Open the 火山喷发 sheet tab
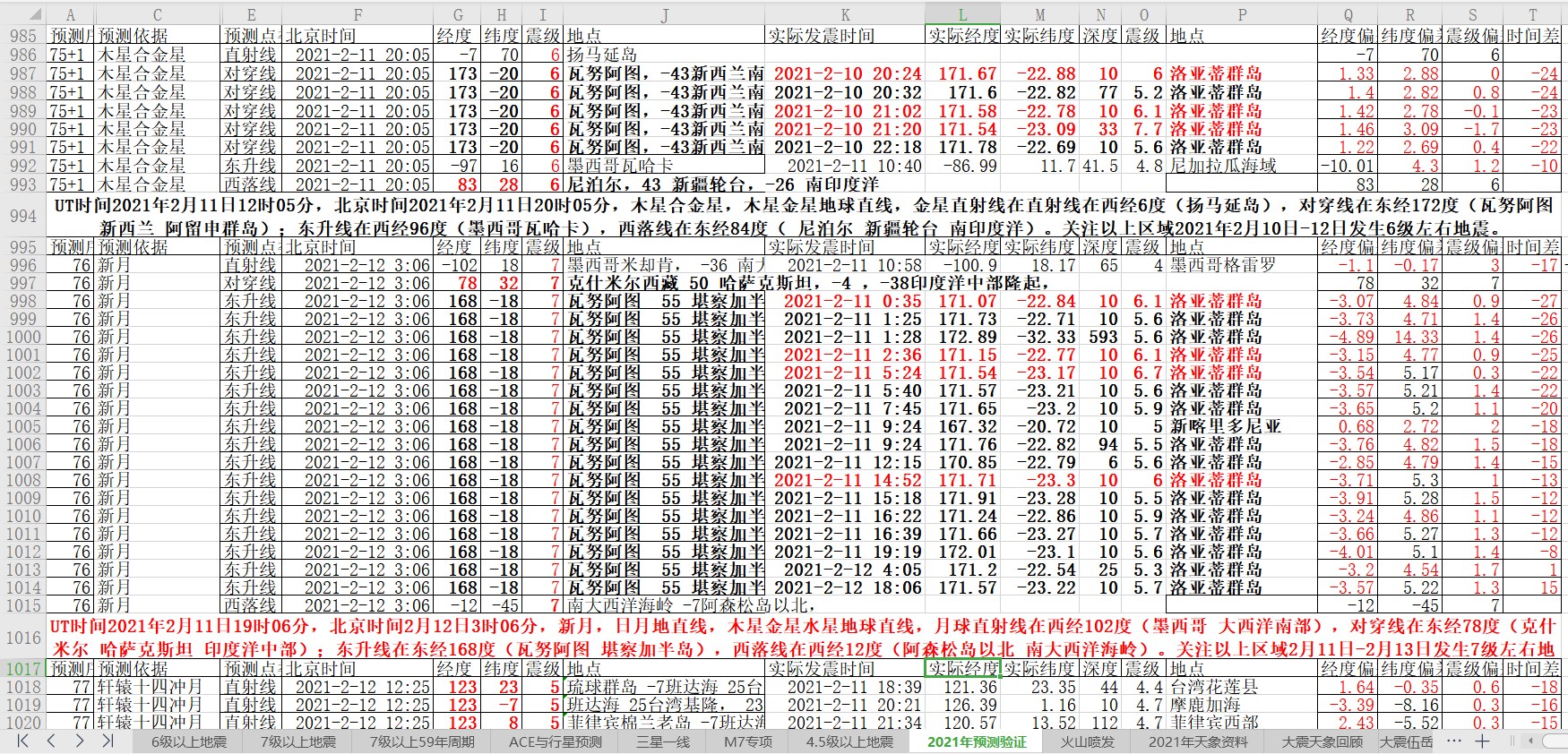Image resolution: width=1568 pixels, height=754 pixels. point(1087,742)
